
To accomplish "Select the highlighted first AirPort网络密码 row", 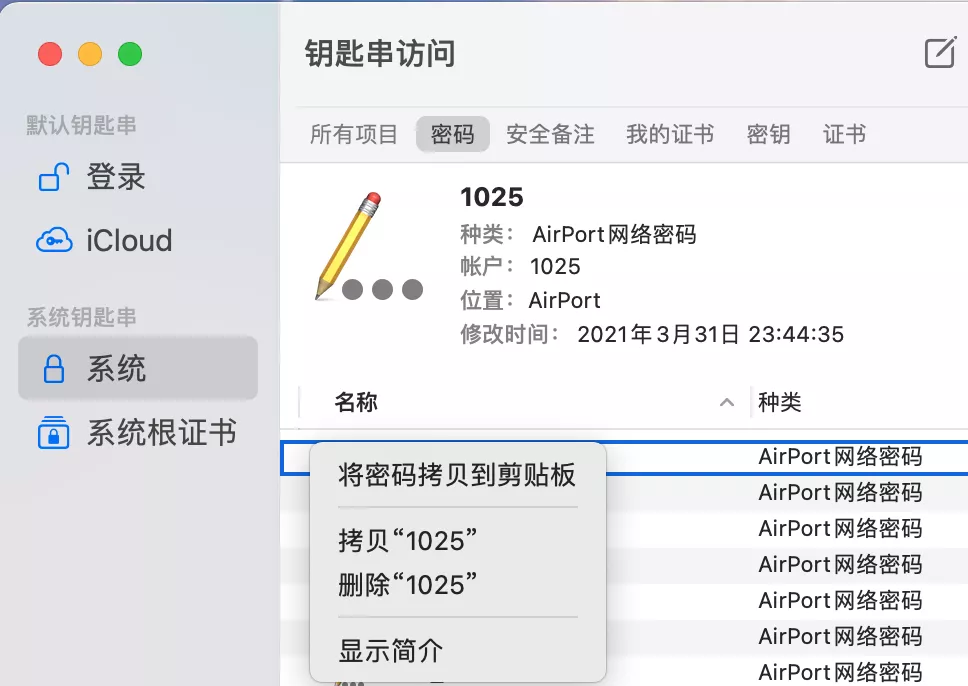I will pos(624,458).
